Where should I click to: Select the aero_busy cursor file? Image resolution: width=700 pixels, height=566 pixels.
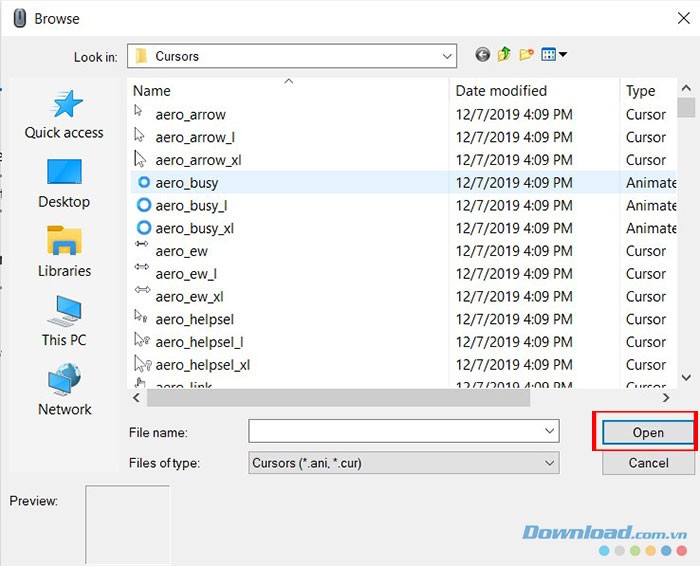187,183
